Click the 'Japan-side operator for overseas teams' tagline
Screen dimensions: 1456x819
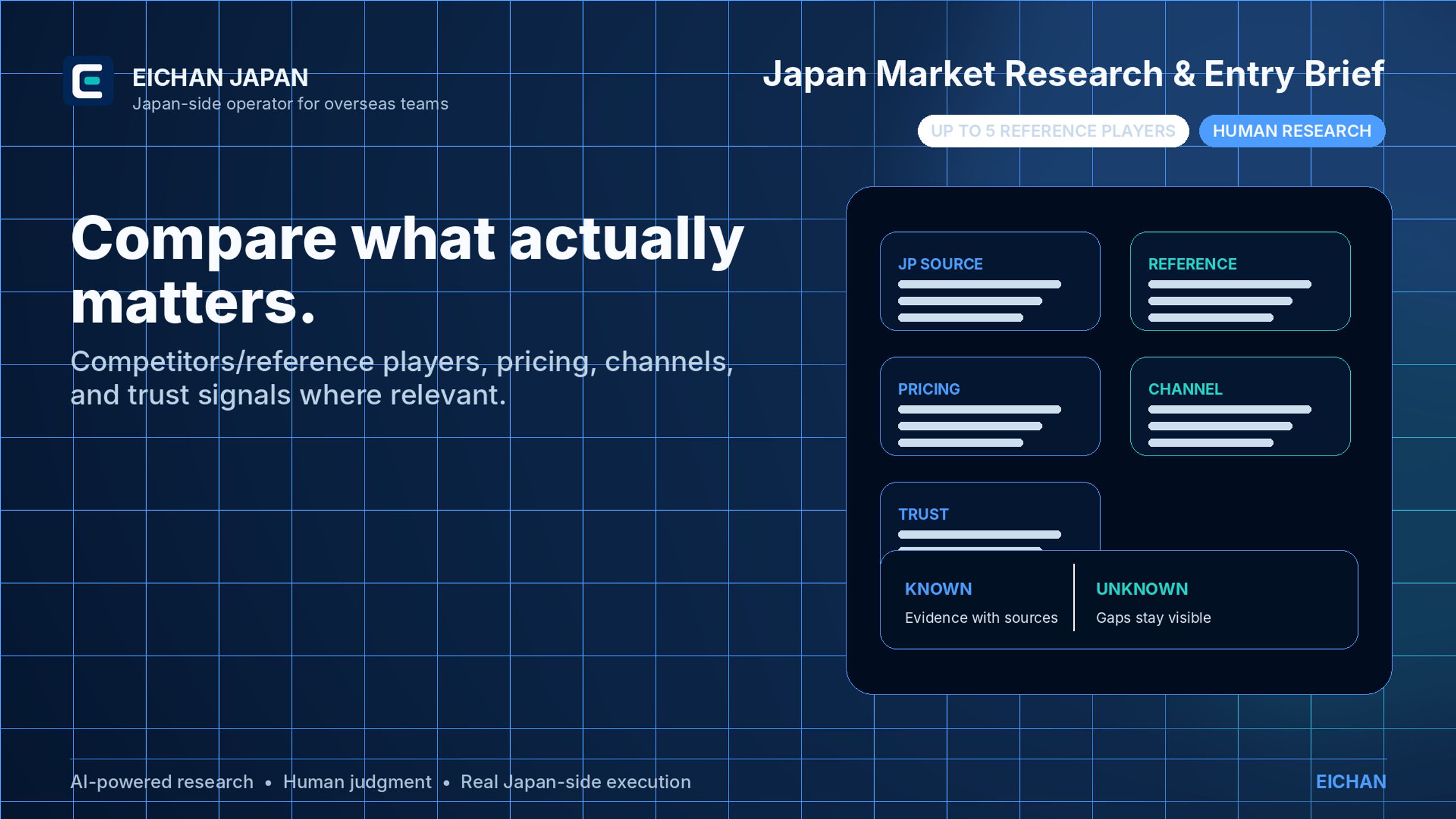point(290,104)
